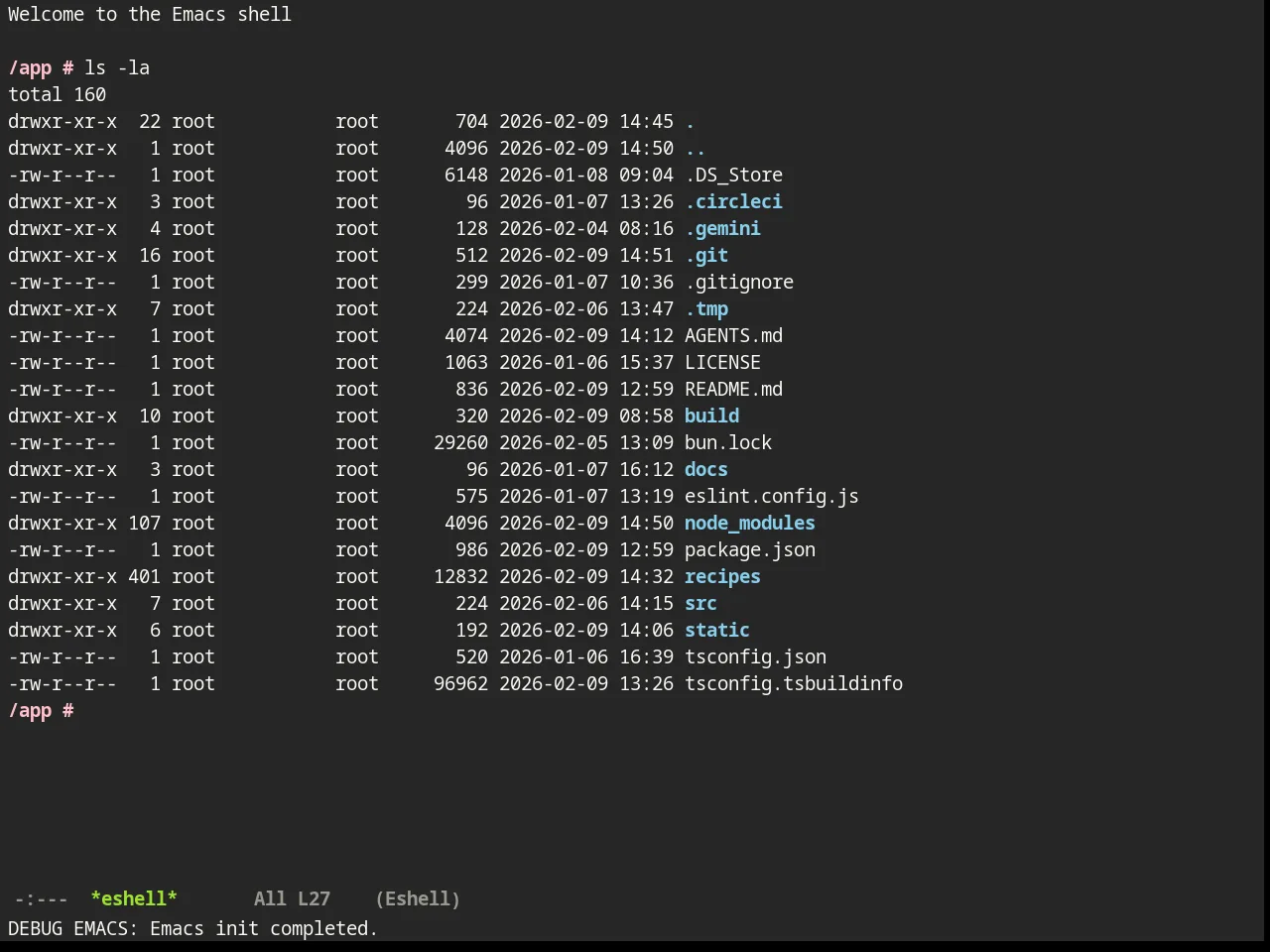Click the .git directory name
This screenshot has width=1270, height=952.
(x=706, y=255)
